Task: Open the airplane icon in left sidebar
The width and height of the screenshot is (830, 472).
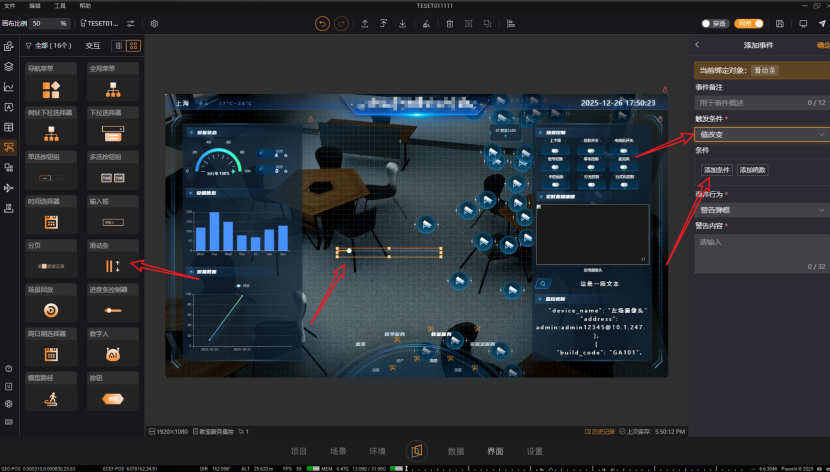Action: click(8, 188)
